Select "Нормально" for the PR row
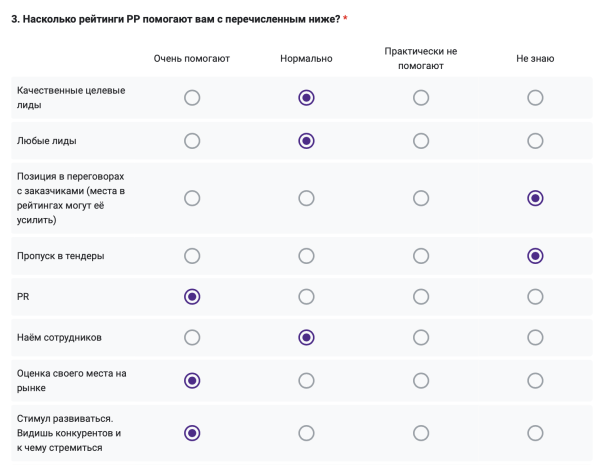The height and width of the screenshot is (465, 600). (x=306, y=297)
